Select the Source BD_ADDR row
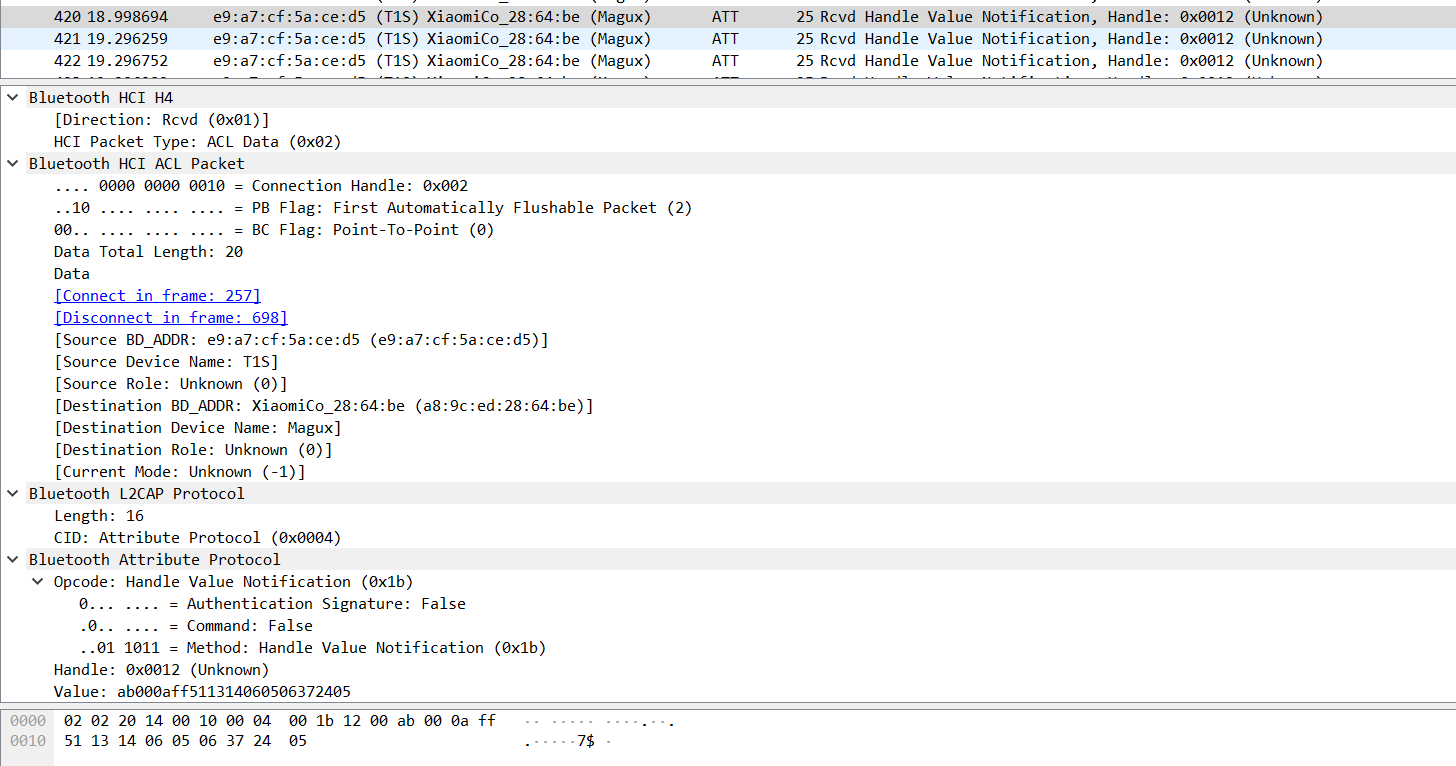 tap(301, 340)
